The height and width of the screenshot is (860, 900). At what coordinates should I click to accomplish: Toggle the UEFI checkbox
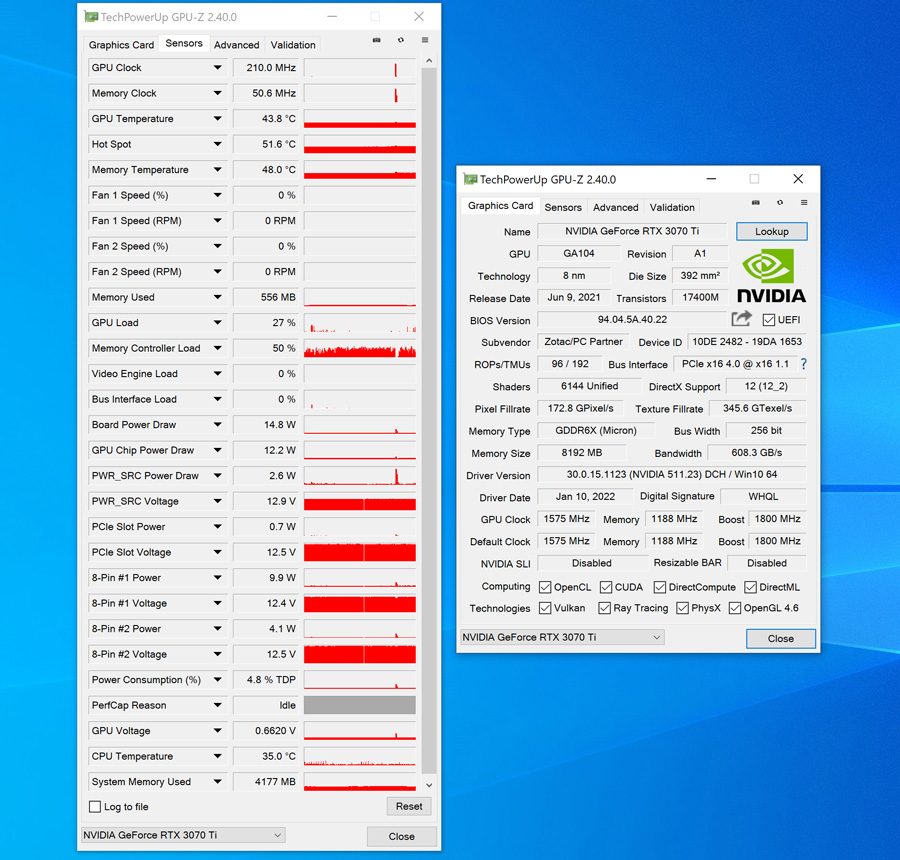(769, 320)
